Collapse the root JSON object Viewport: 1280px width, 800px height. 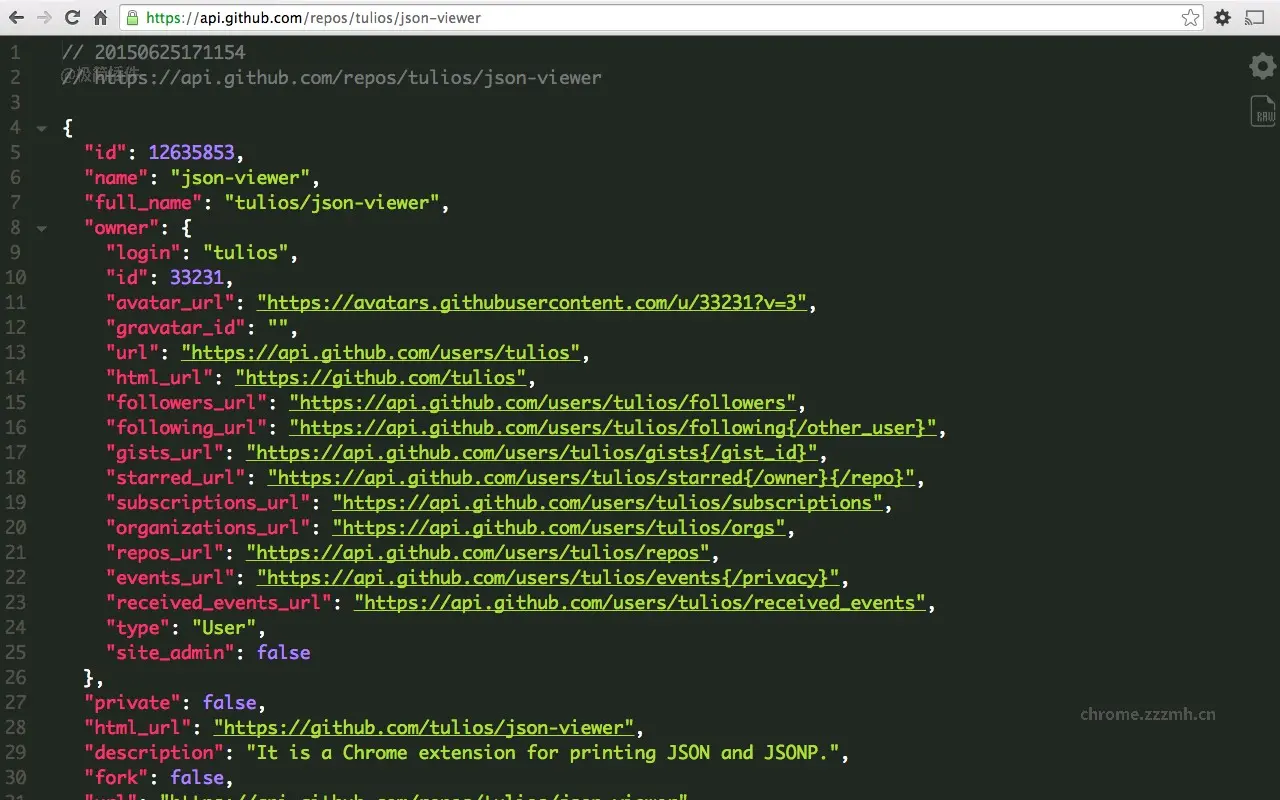(41, 128)
